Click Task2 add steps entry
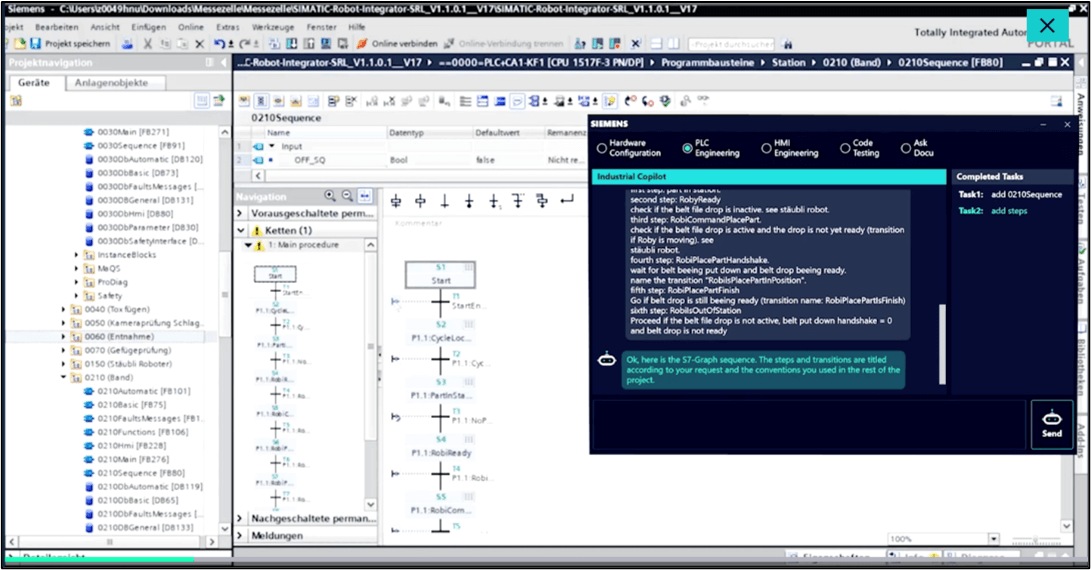This screenshot has width=1091, height=570. pos(993,211)
